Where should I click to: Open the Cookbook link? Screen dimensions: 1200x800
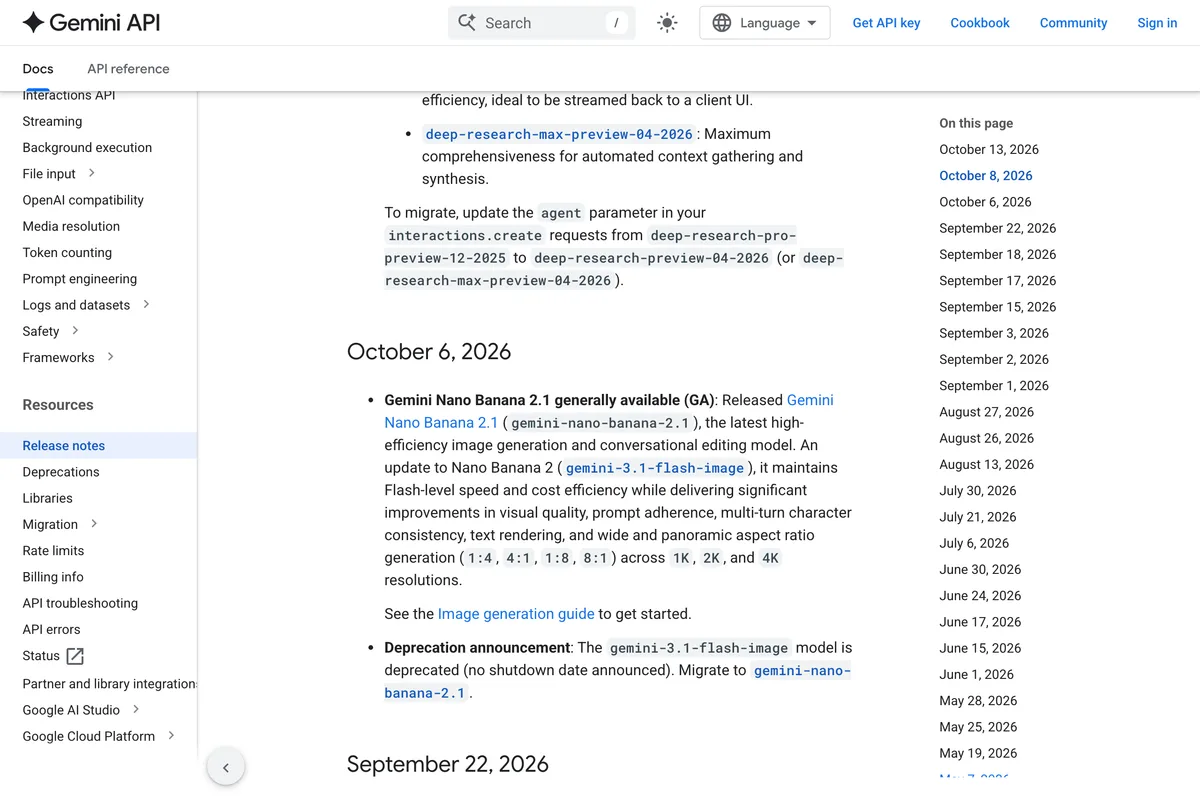tap(980, 23)
